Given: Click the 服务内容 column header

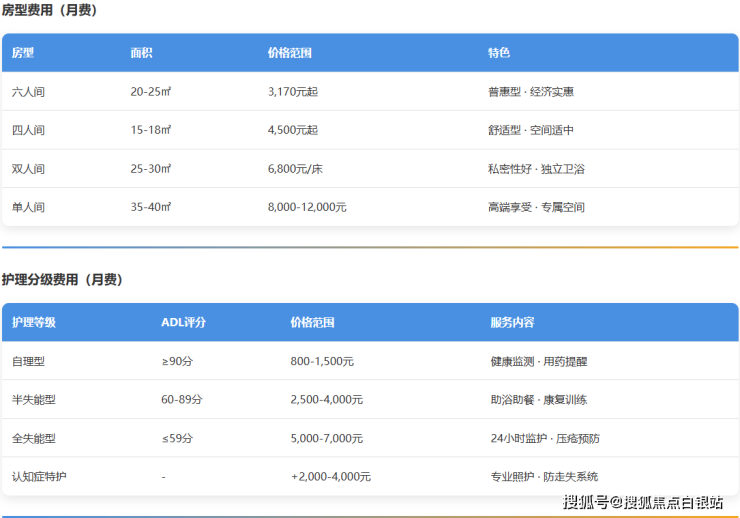Looking at the screenshot, I should pos(512,323).
